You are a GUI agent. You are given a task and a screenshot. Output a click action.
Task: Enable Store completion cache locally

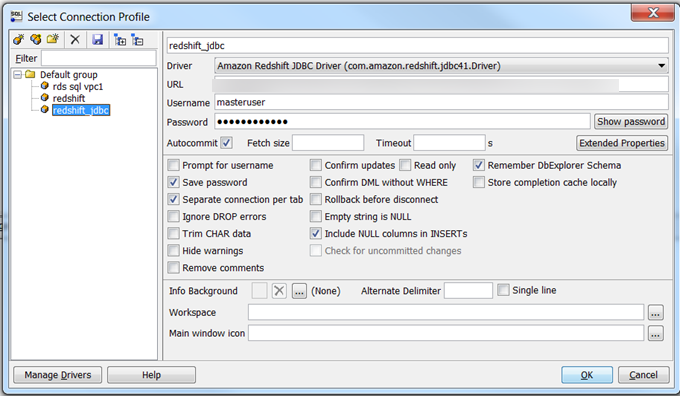click(479, 182)
